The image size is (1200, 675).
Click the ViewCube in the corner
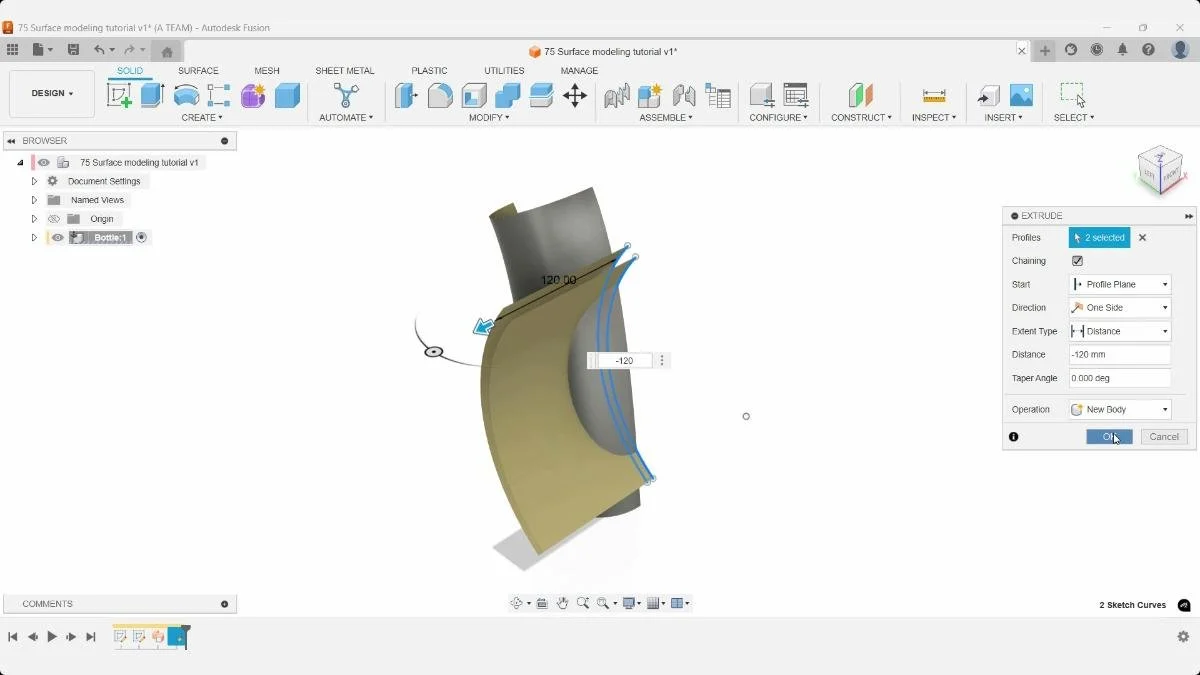(1161, 172)
